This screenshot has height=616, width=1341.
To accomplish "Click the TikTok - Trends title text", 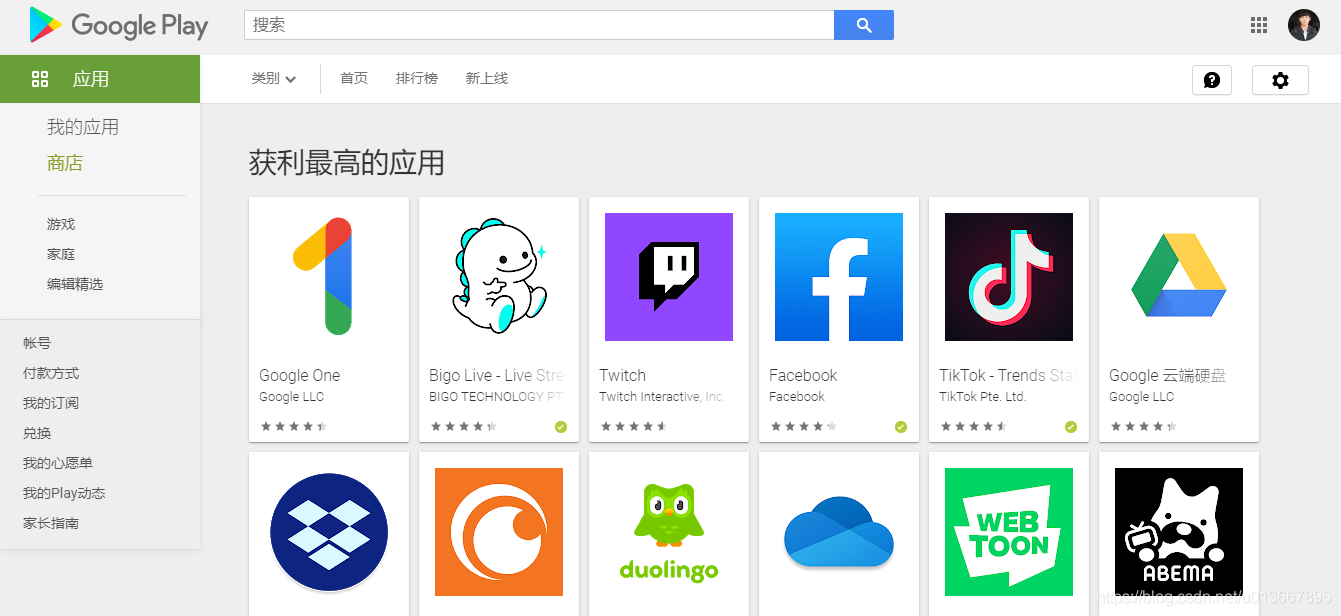I will coord(1008,375).
